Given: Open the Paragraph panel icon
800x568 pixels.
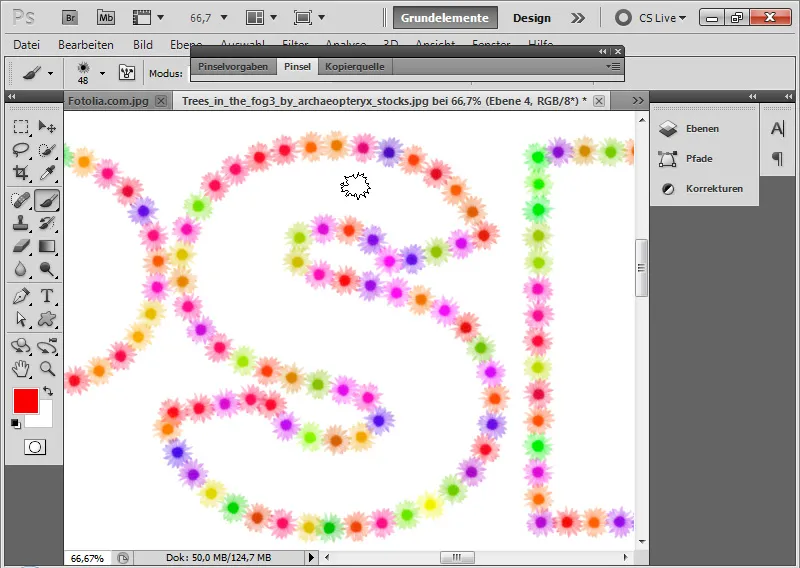Looking at the screenshot, I should pyautogui.click(x=777, y=159).
